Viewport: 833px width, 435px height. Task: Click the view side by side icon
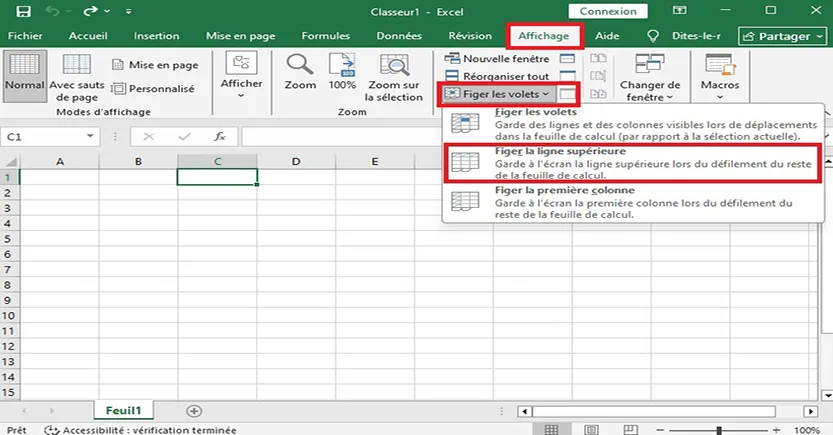click(598, 58)
